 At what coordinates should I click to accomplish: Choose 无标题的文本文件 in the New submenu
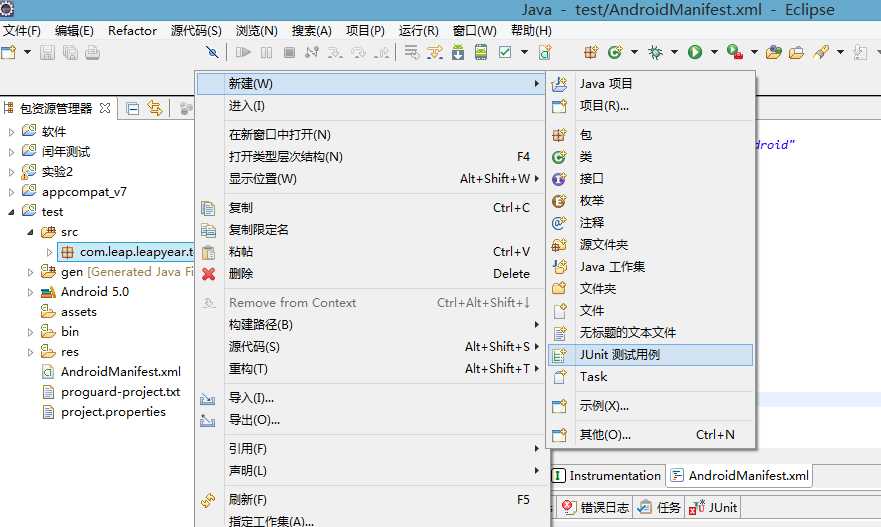pos(650,333)
